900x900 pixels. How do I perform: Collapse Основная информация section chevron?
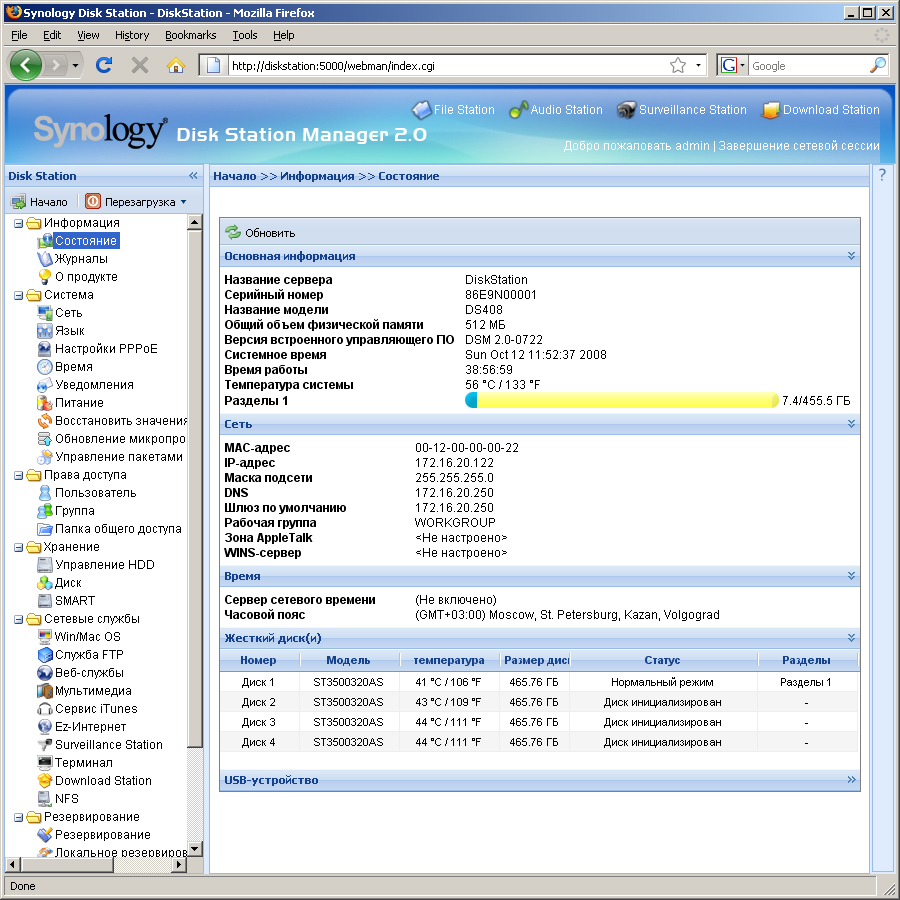pyautogui.click(x=851, y=256)
